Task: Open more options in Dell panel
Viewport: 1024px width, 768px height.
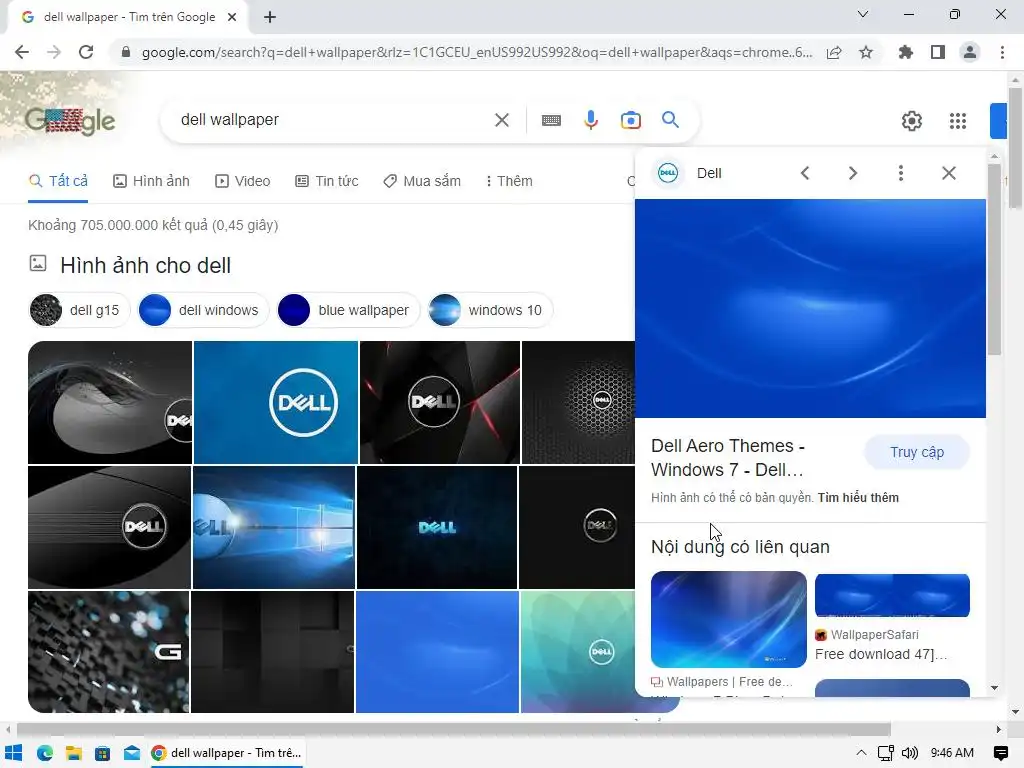Action: point(901,173)
